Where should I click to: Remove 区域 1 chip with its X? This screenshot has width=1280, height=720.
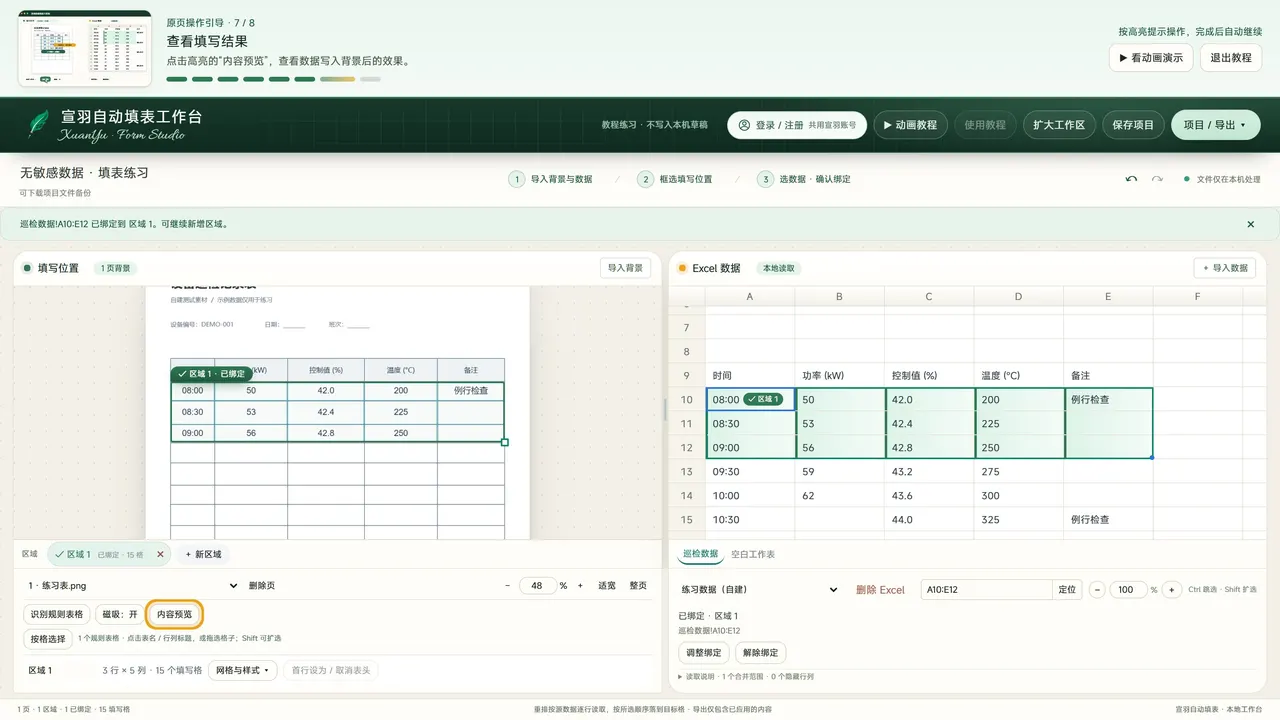coord(160,554)
